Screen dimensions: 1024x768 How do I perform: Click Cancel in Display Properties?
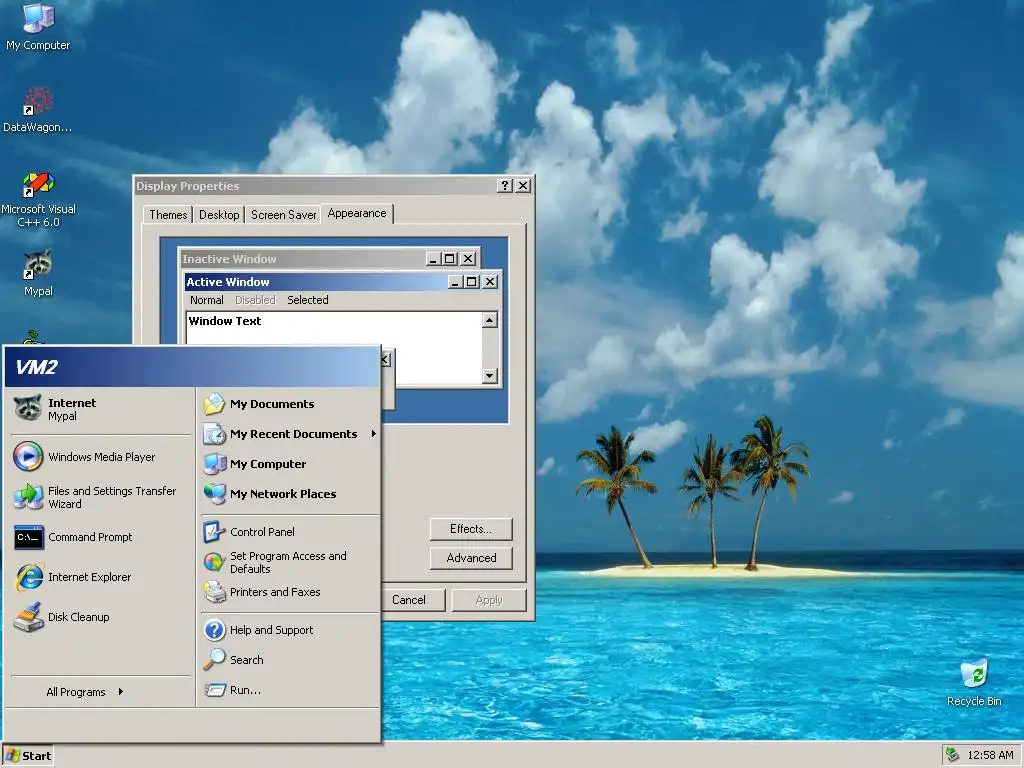[409, 600]
